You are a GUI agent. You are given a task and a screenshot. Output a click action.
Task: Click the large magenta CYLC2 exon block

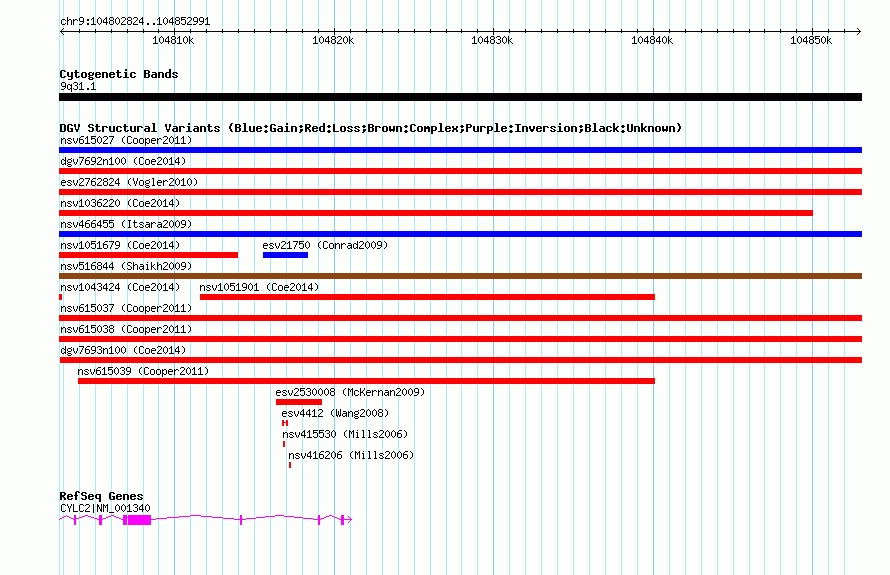tap(139, 520)
